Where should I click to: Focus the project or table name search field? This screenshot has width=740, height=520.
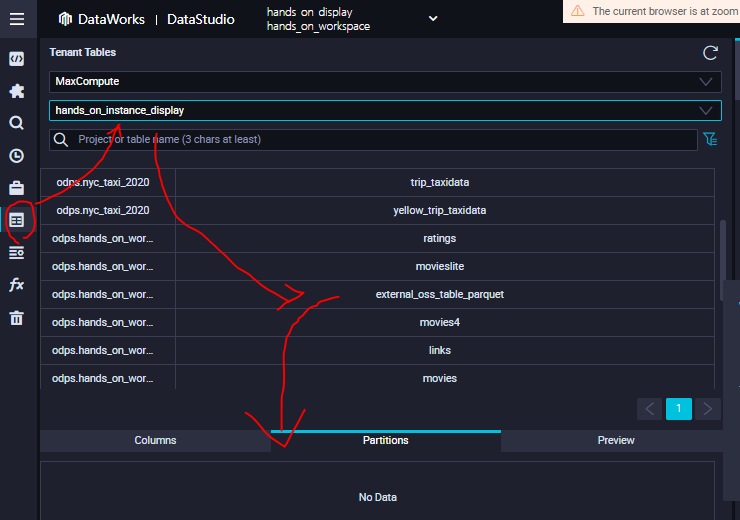pos(373,140)
